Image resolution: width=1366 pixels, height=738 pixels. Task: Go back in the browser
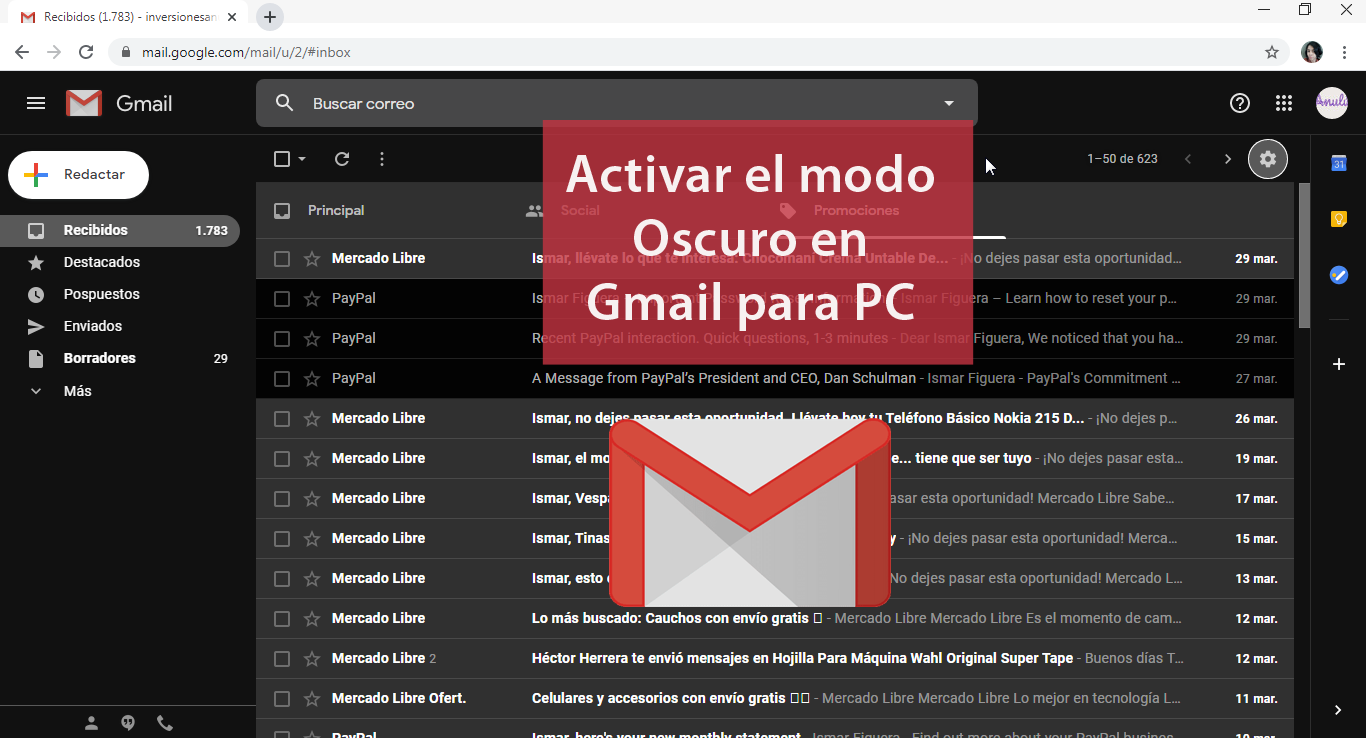22,52
